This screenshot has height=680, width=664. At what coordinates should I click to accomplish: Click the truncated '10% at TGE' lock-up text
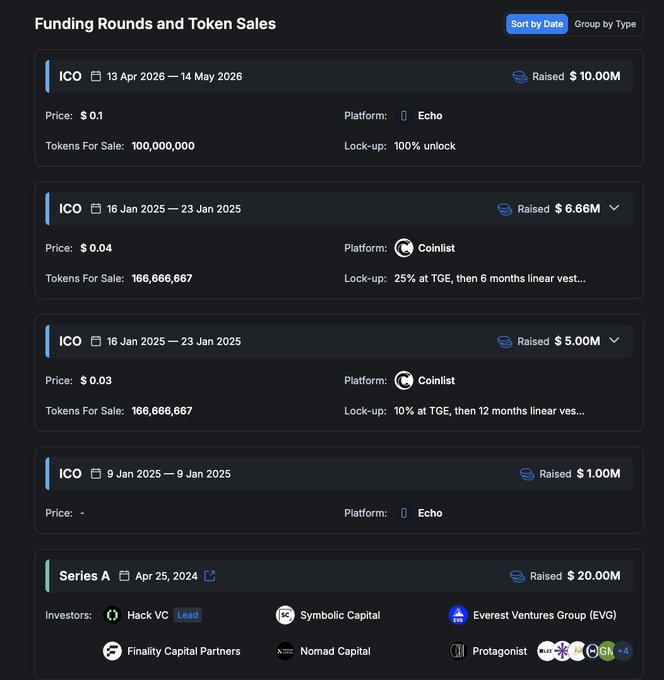(x=489, y=411)
